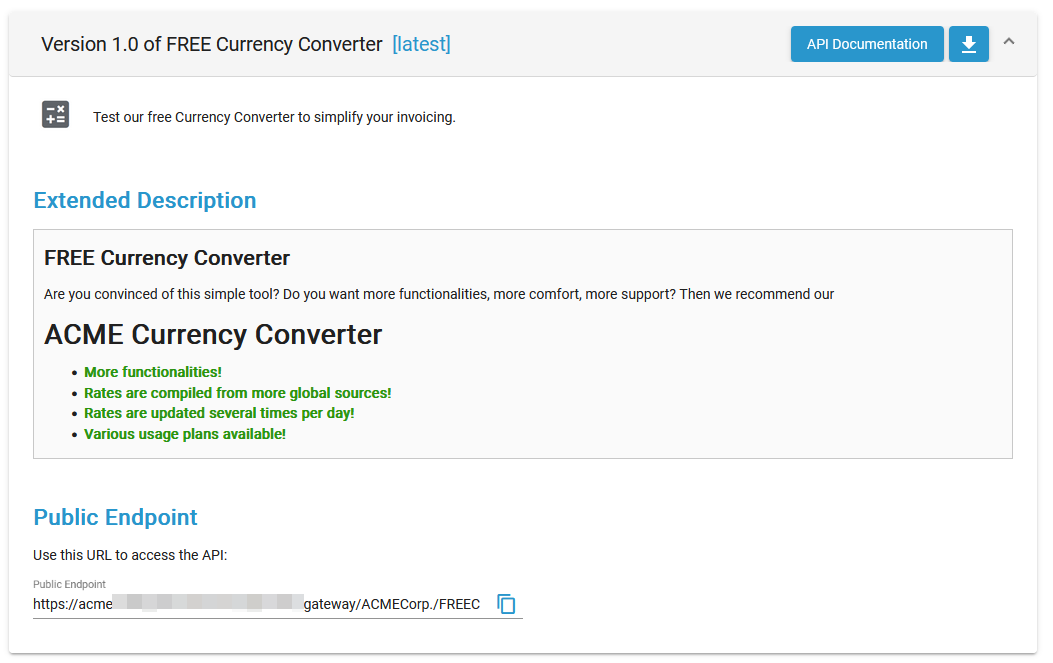Click the "More functionalities!" bullet
This screenshot has width=1053, height=663.
153,373
